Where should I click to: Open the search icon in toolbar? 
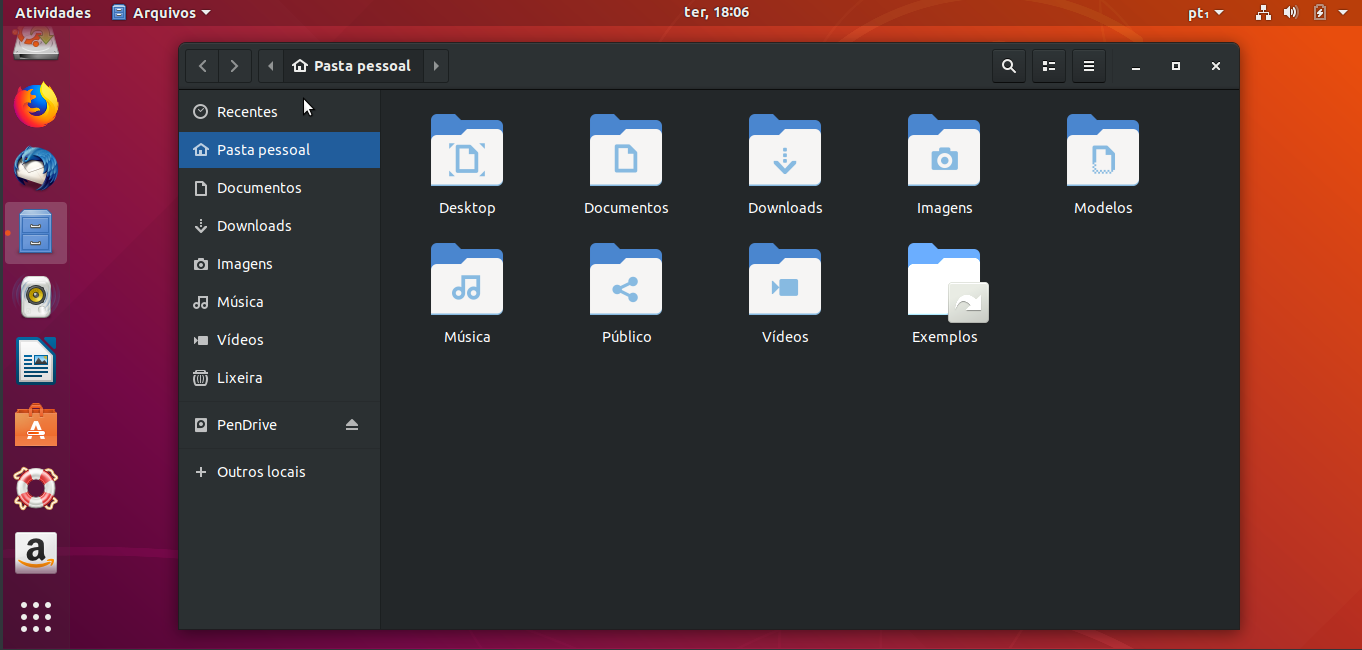(x=1008, y=66)
